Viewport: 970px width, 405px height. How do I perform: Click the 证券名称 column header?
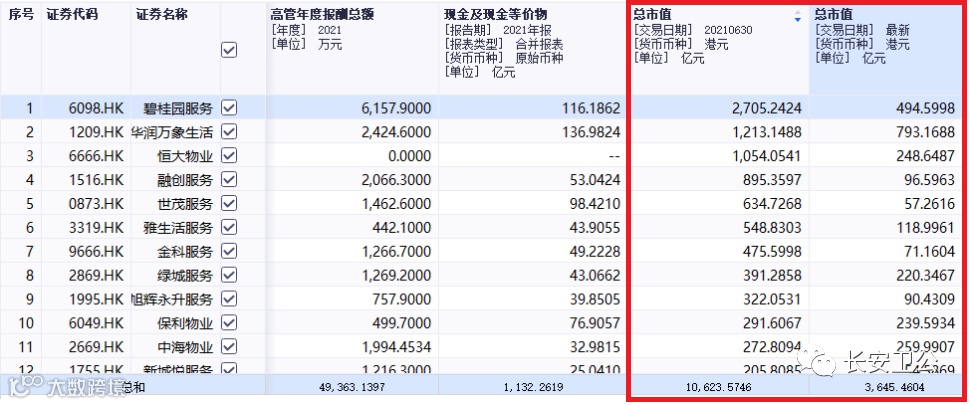[162, 15]
